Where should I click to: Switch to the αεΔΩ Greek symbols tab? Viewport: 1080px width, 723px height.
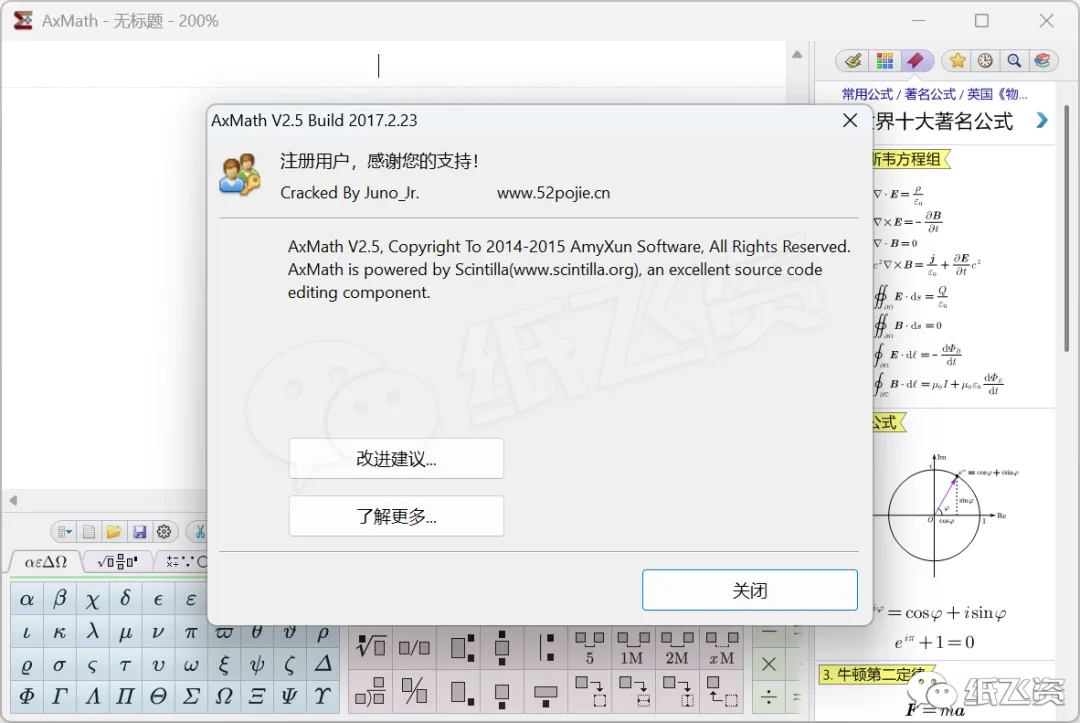(x=45, y=562)
